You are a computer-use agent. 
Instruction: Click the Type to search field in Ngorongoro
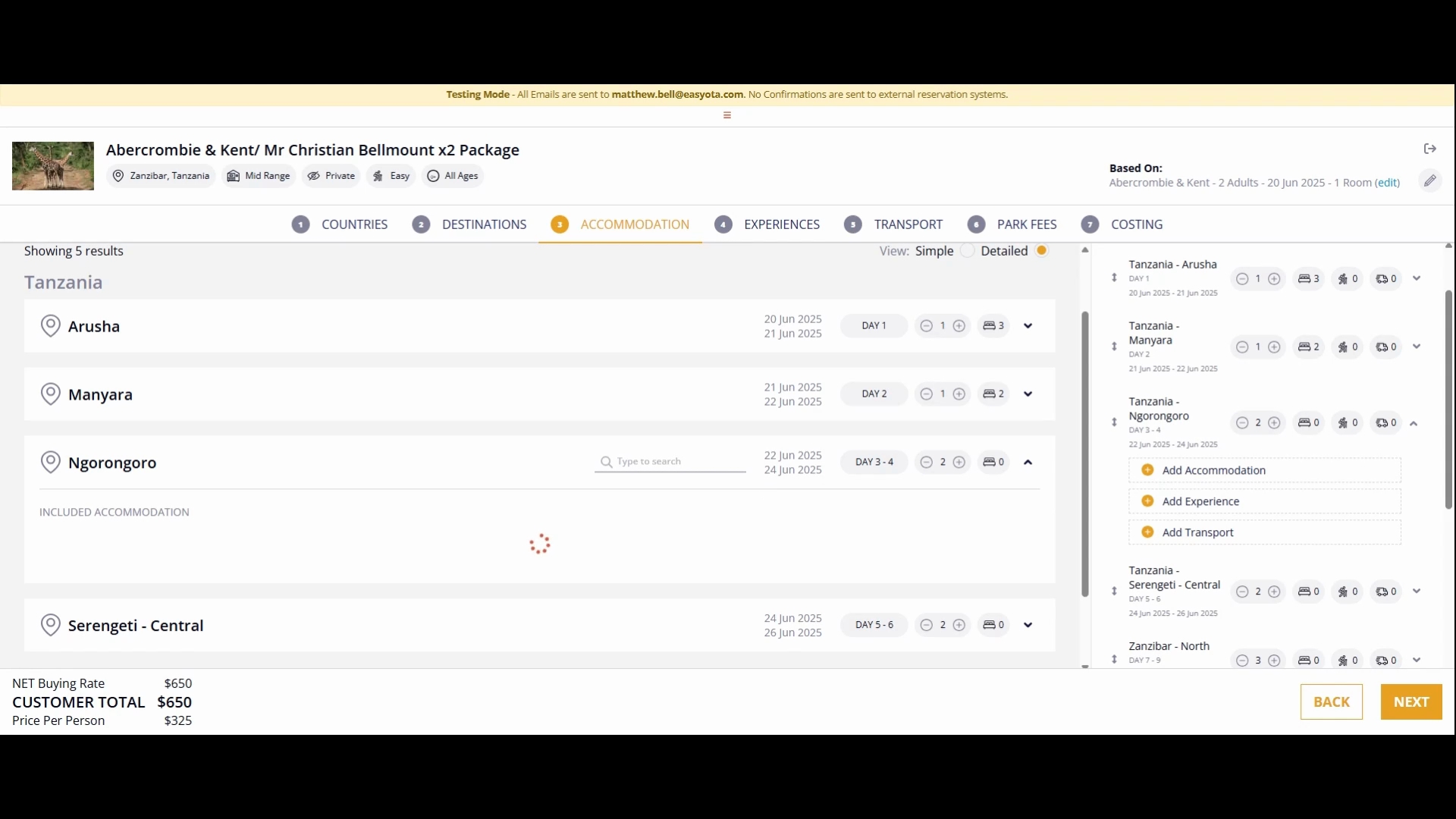coord(670,462)
